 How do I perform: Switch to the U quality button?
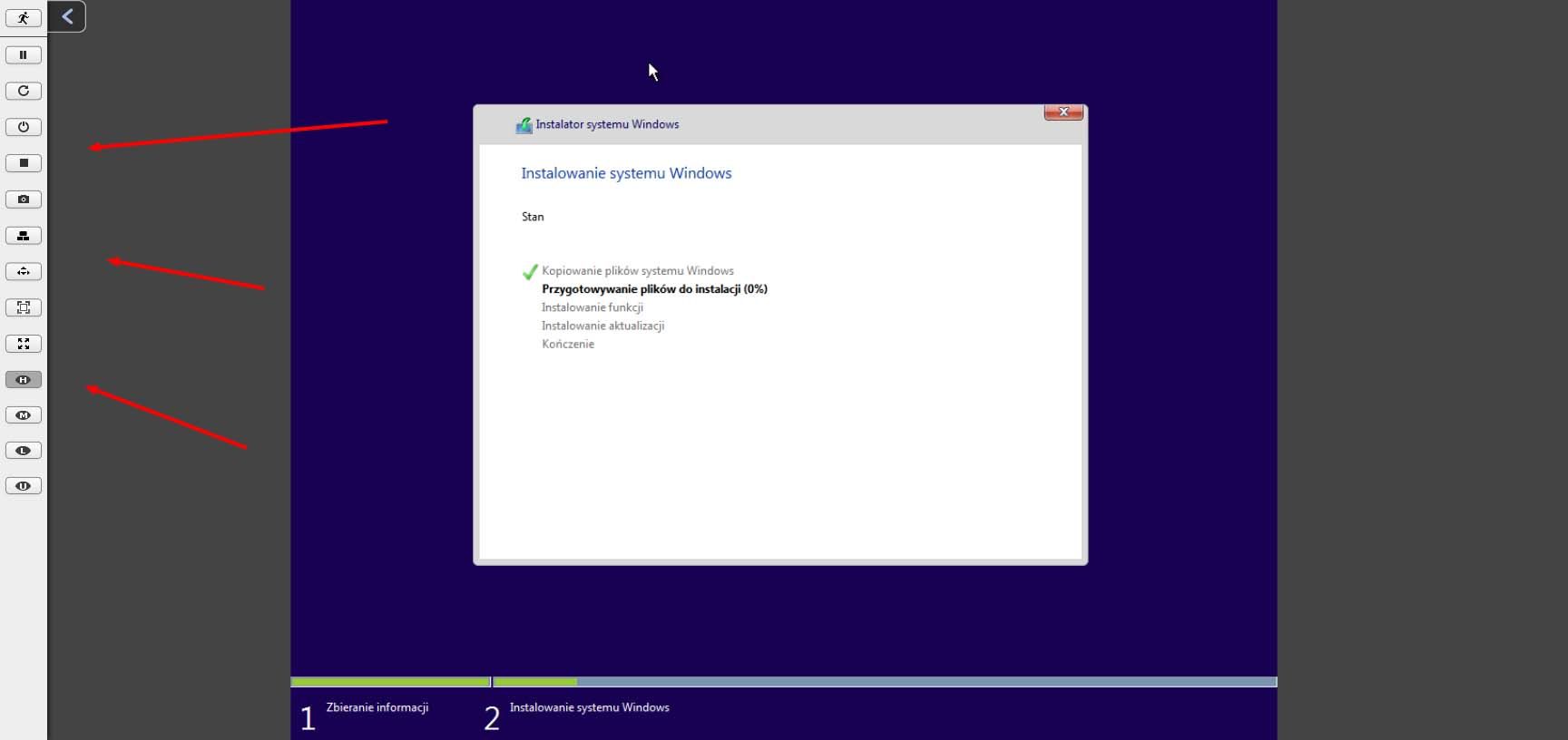coord(24,486)
